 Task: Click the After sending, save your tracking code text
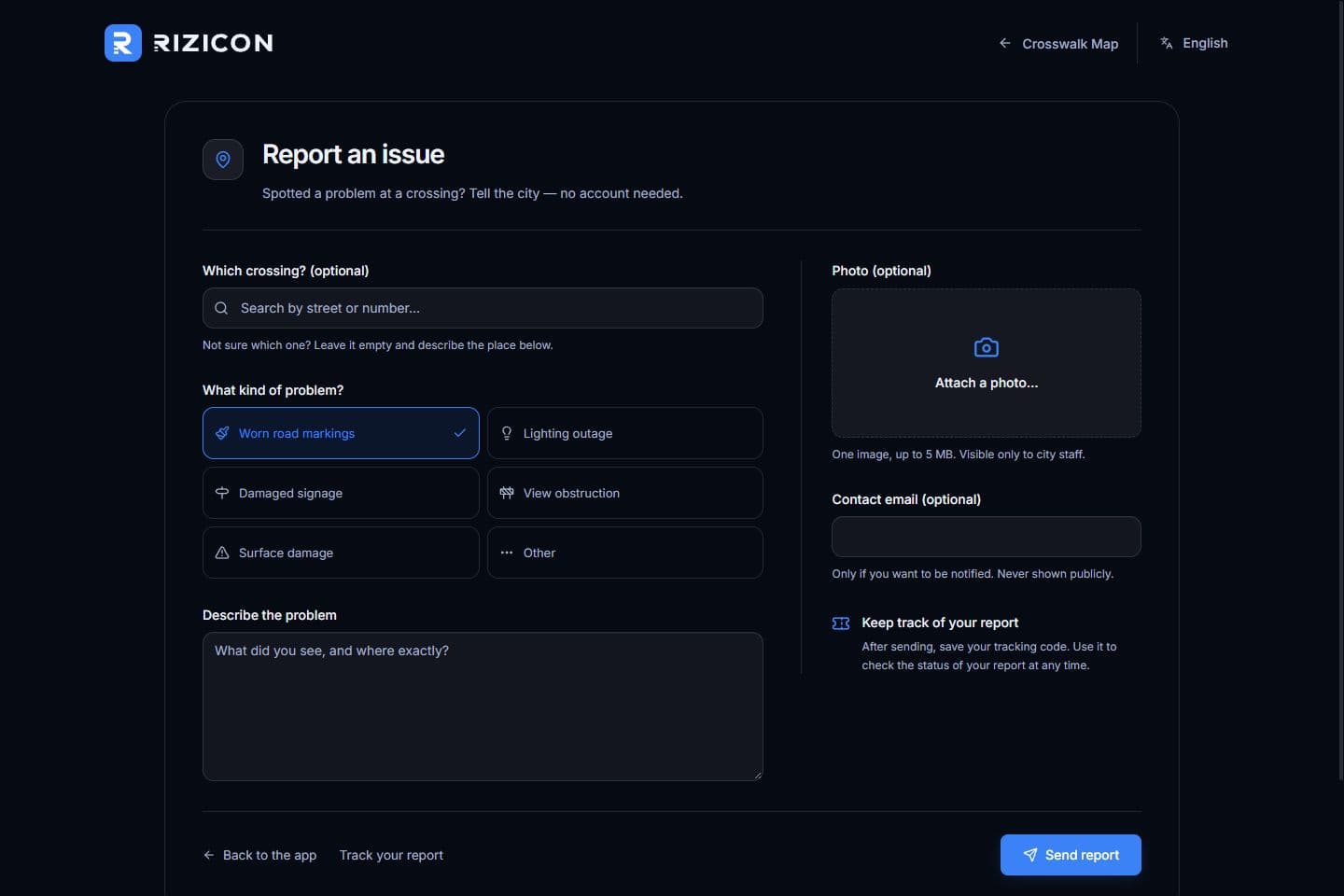pyautogui.click(x=989, y=656)
